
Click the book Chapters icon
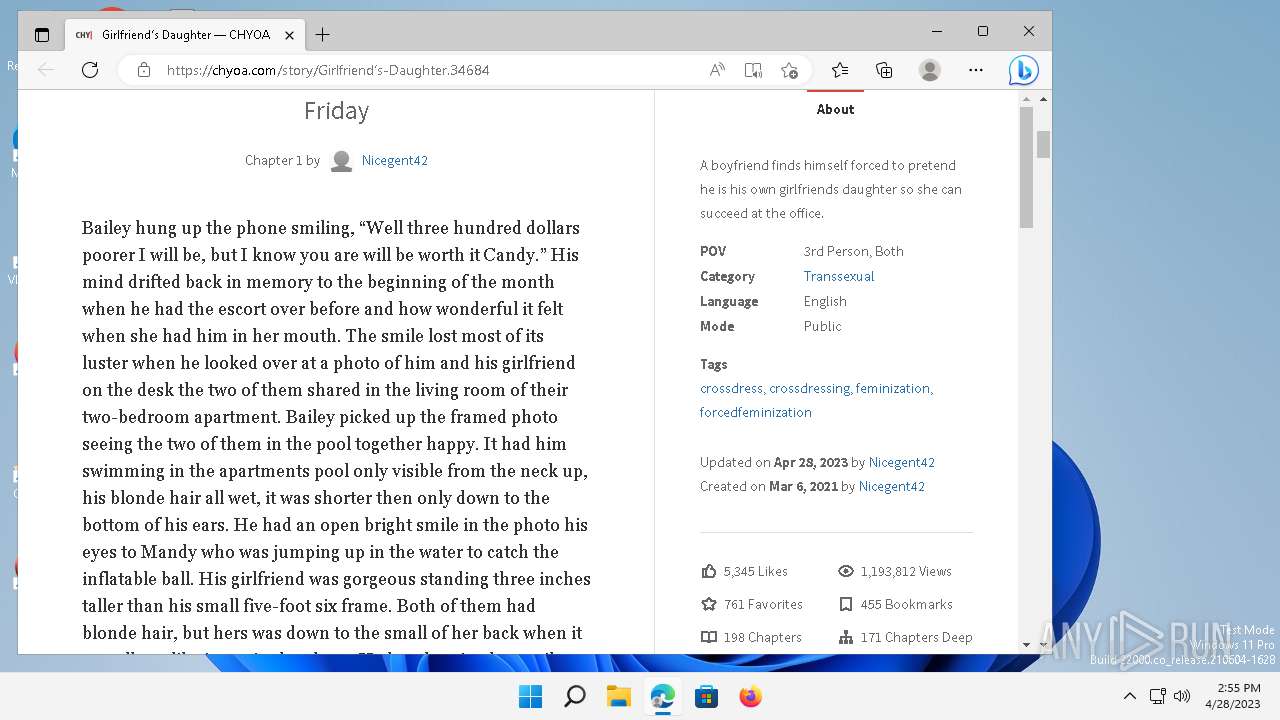click(709, 637)
